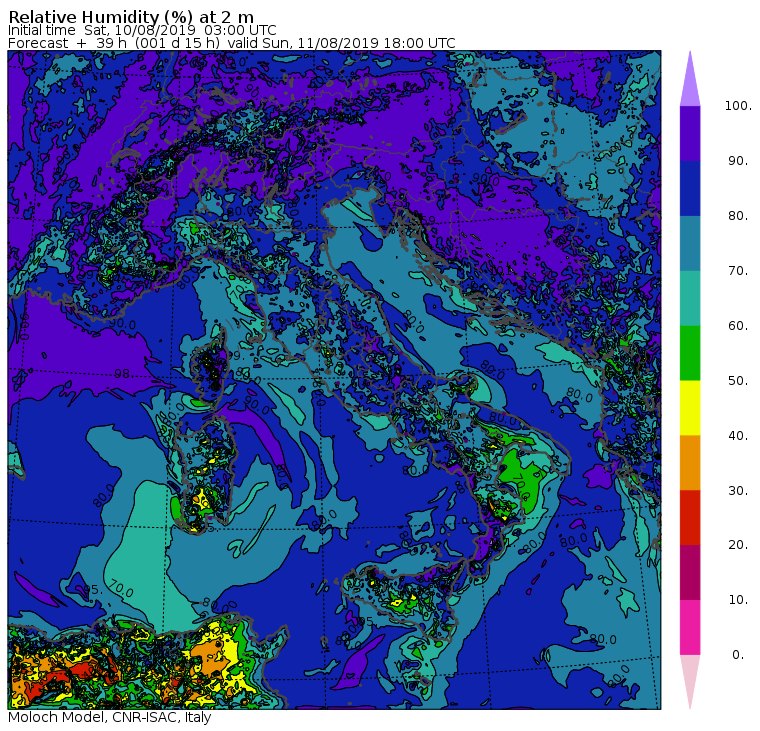
Task: Click the purple 90–100% legend swatch
Action: 690,133
